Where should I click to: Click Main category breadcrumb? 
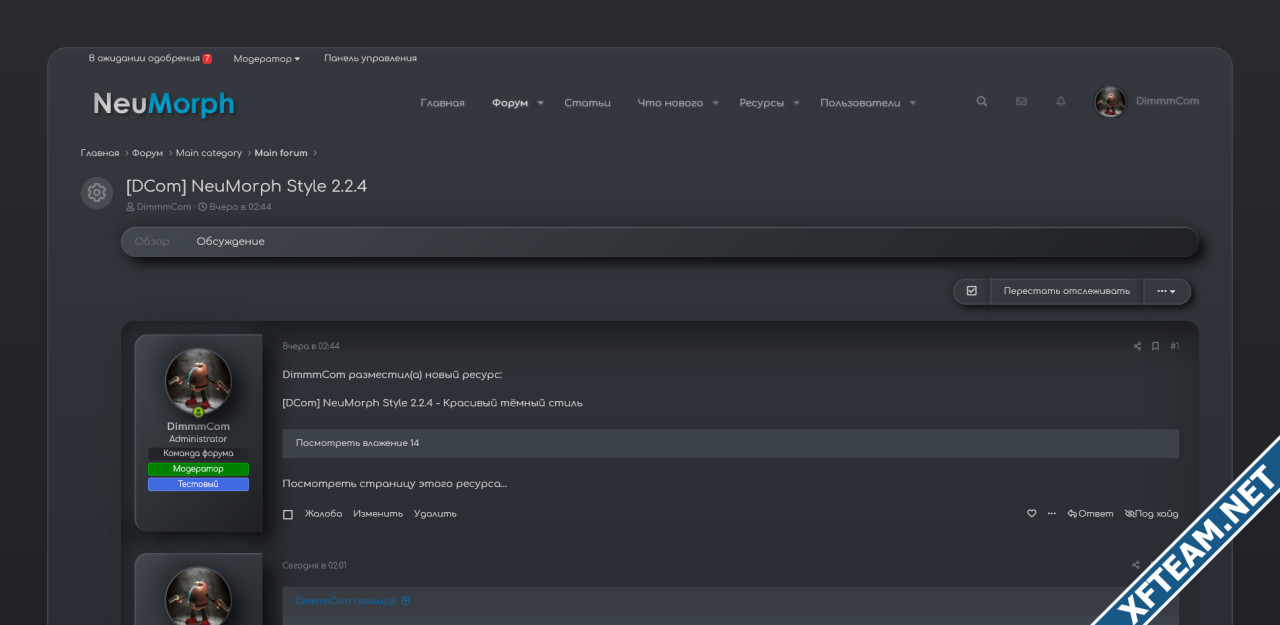click(209, 153)
